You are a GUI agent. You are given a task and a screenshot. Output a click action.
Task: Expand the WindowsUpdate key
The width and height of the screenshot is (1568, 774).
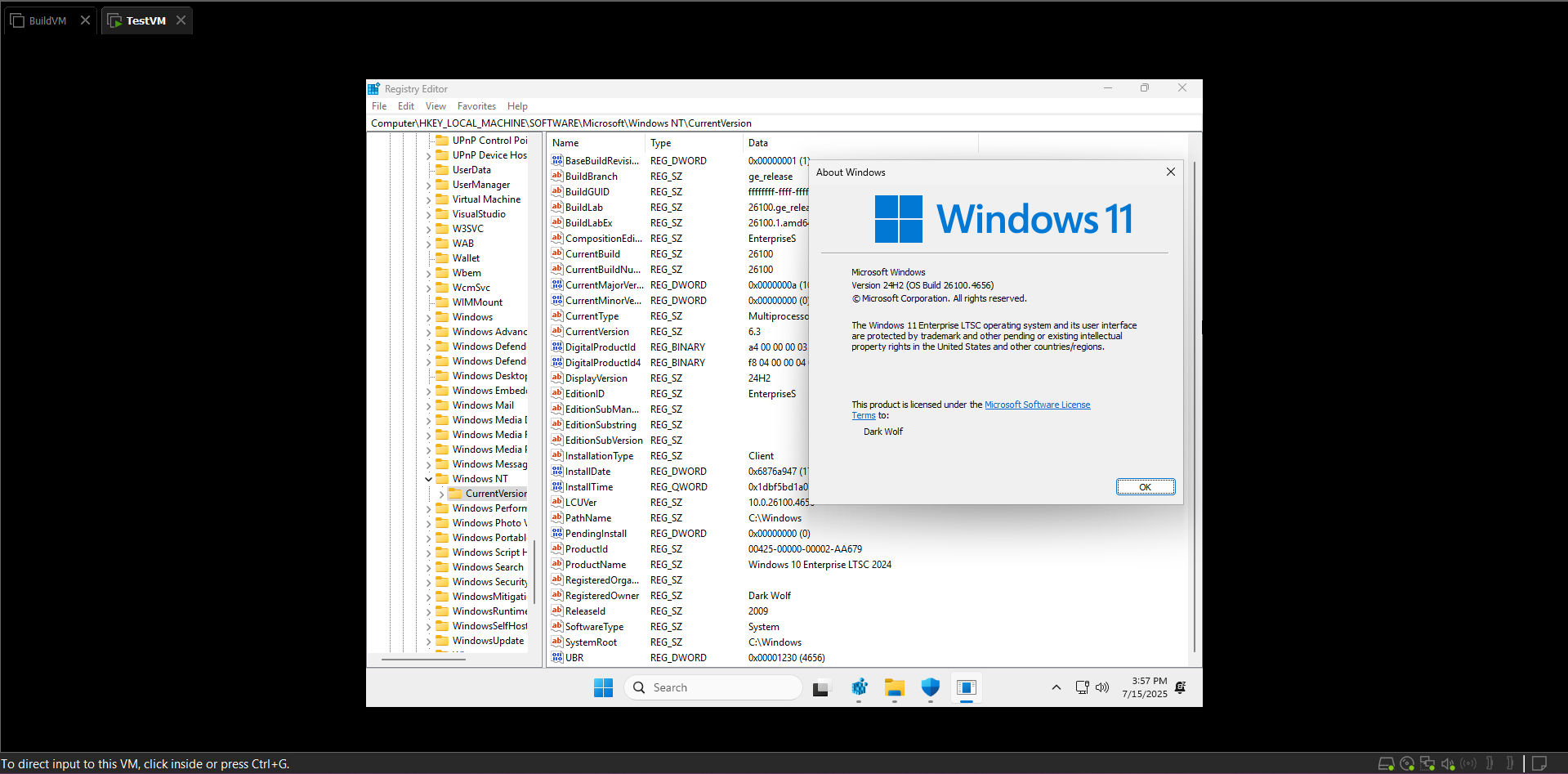(x=428, y=641)
